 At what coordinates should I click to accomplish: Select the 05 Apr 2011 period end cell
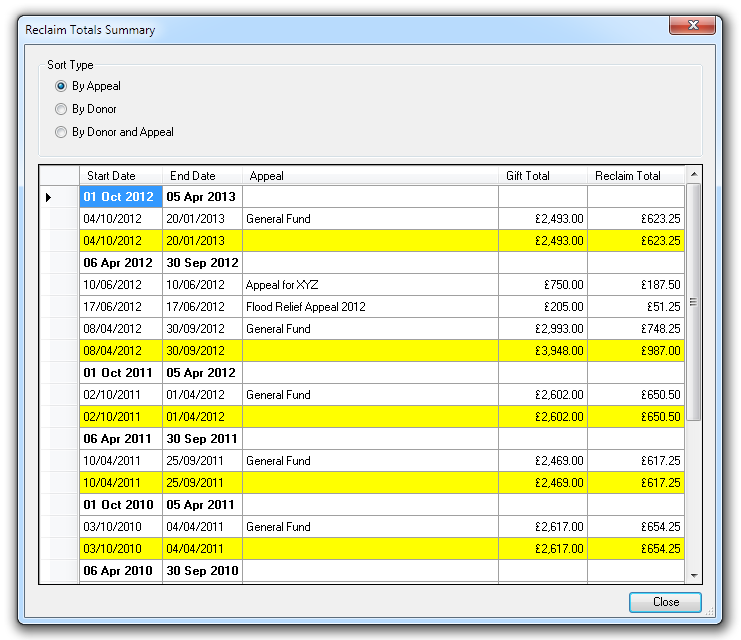[x=202, y=505]
